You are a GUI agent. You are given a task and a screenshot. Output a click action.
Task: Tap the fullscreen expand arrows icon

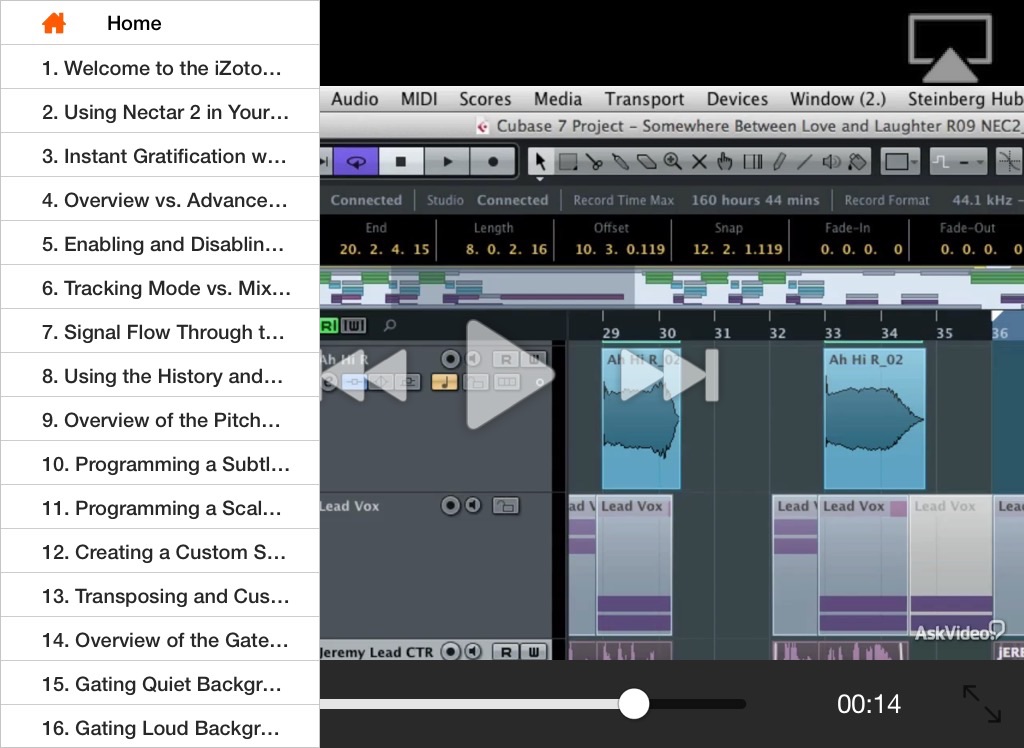tap(982, 704)
